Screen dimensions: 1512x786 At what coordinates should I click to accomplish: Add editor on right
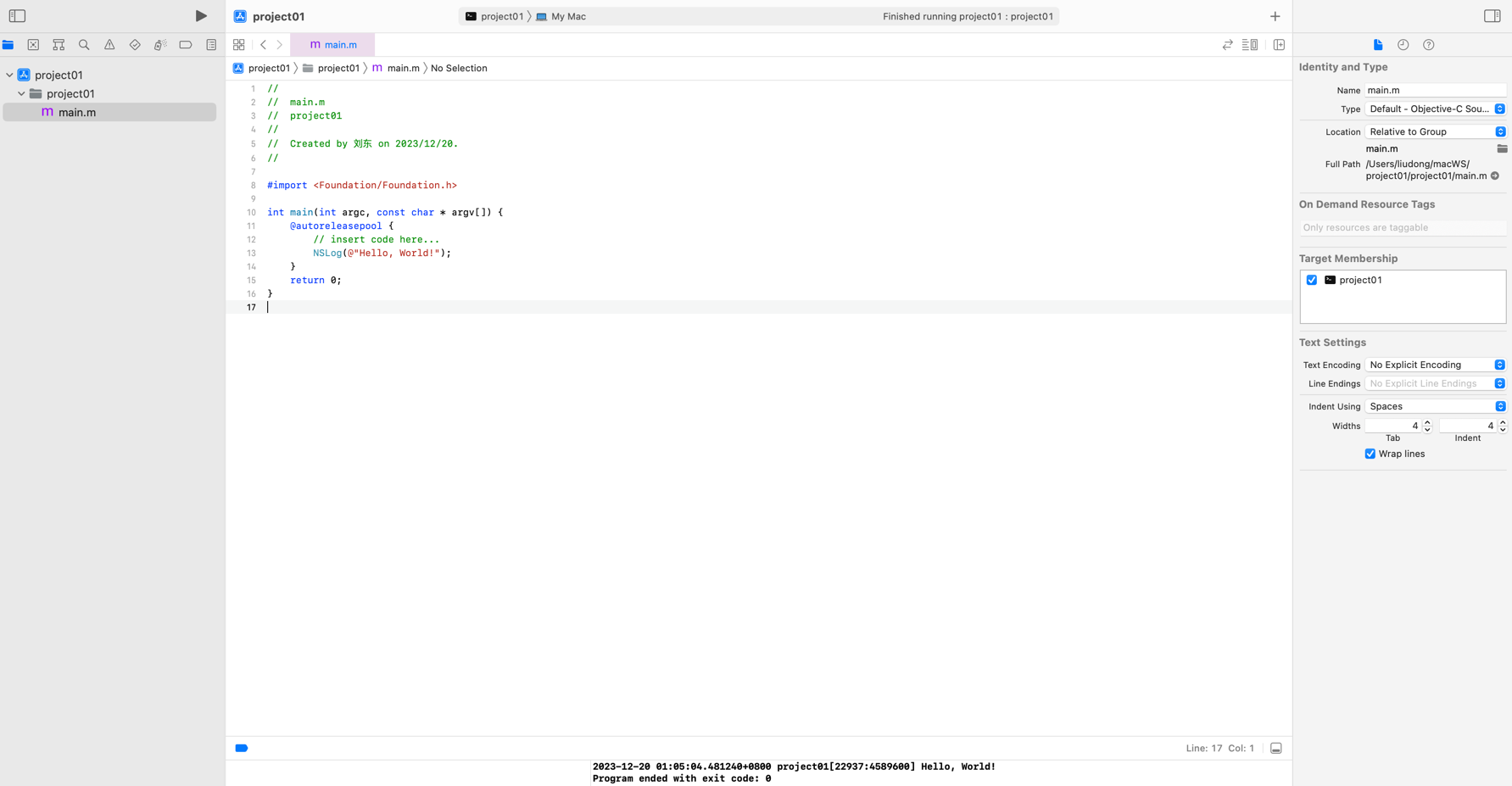(x=1279, y=45)
